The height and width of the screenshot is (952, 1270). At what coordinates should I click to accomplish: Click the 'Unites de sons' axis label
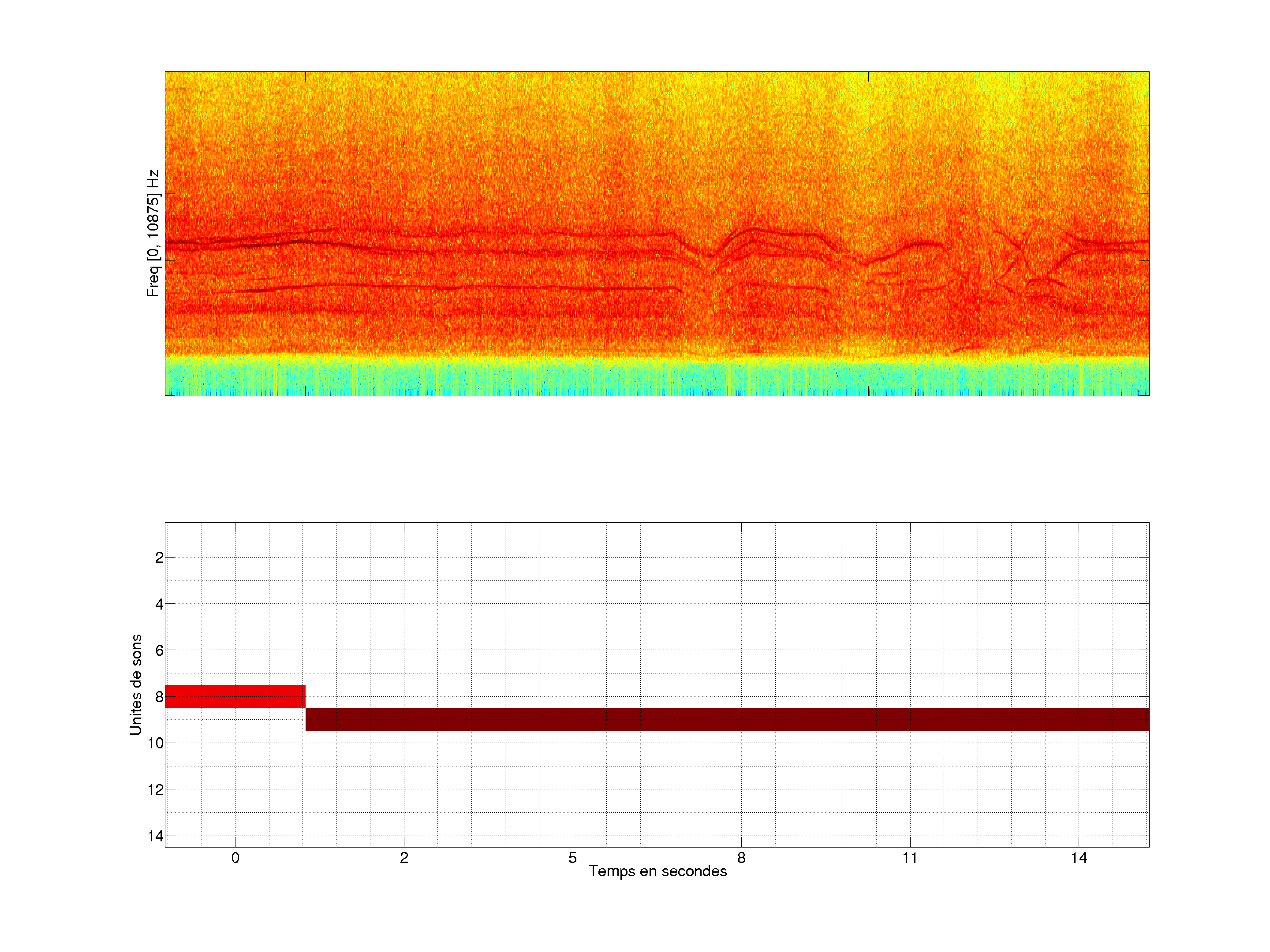coord(135,684)
